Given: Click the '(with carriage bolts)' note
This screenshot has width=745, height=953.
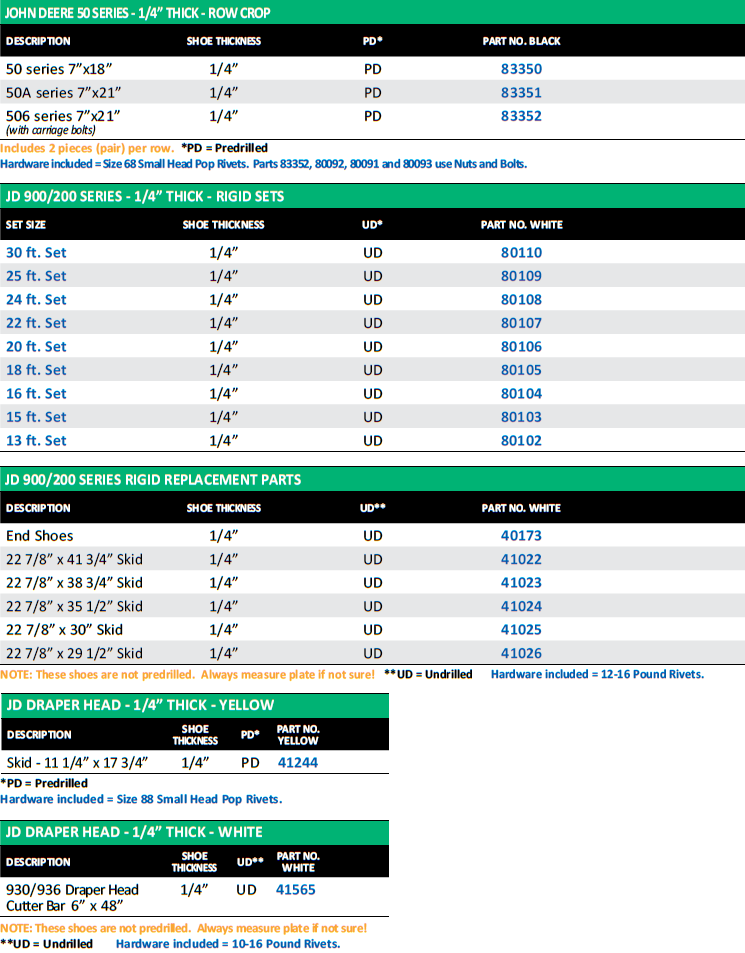Looking at the screenshot, I should 50,130.
